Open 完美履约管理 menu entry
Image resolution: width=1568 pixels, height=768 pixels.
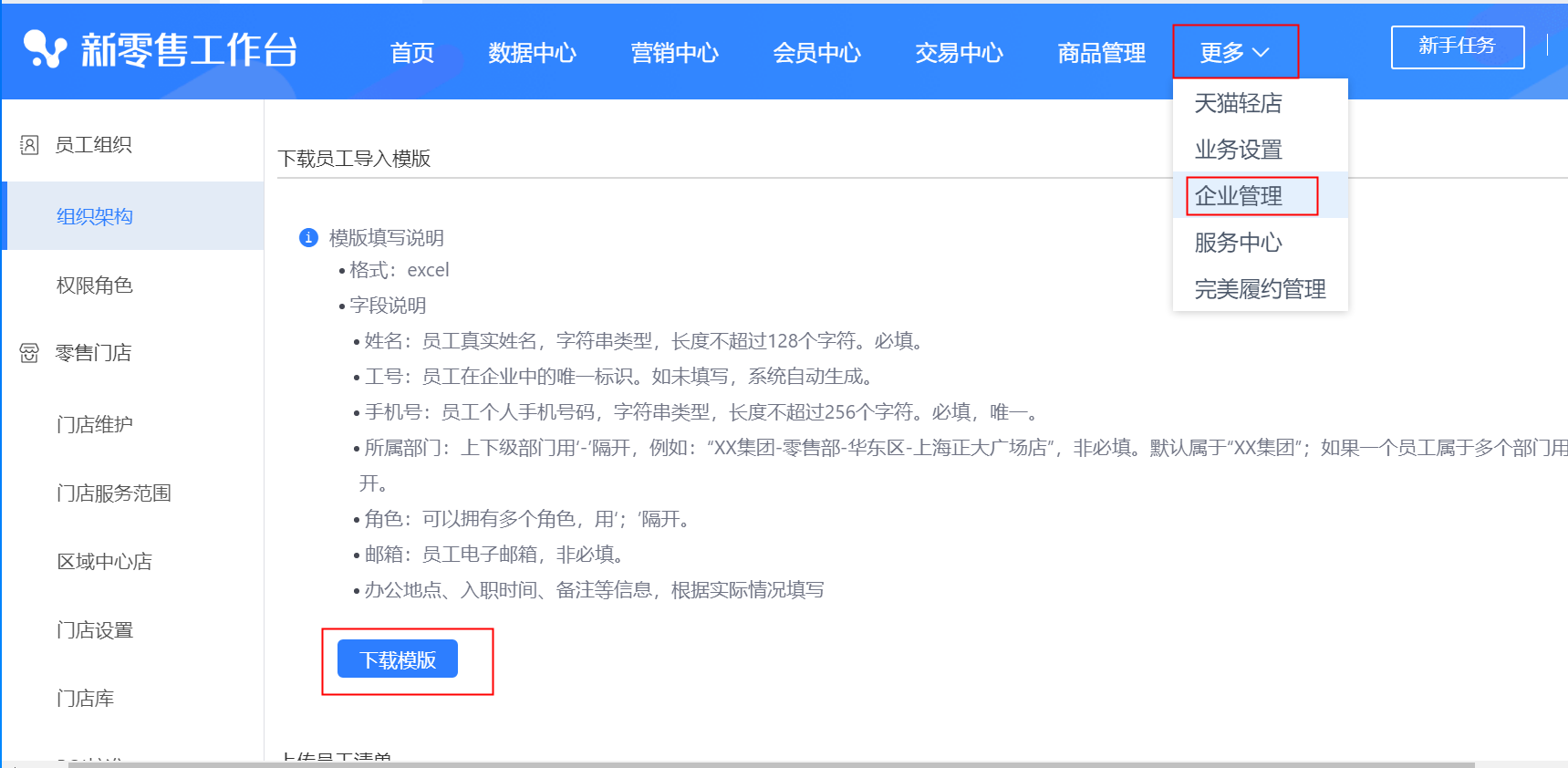click(1260, 289)
